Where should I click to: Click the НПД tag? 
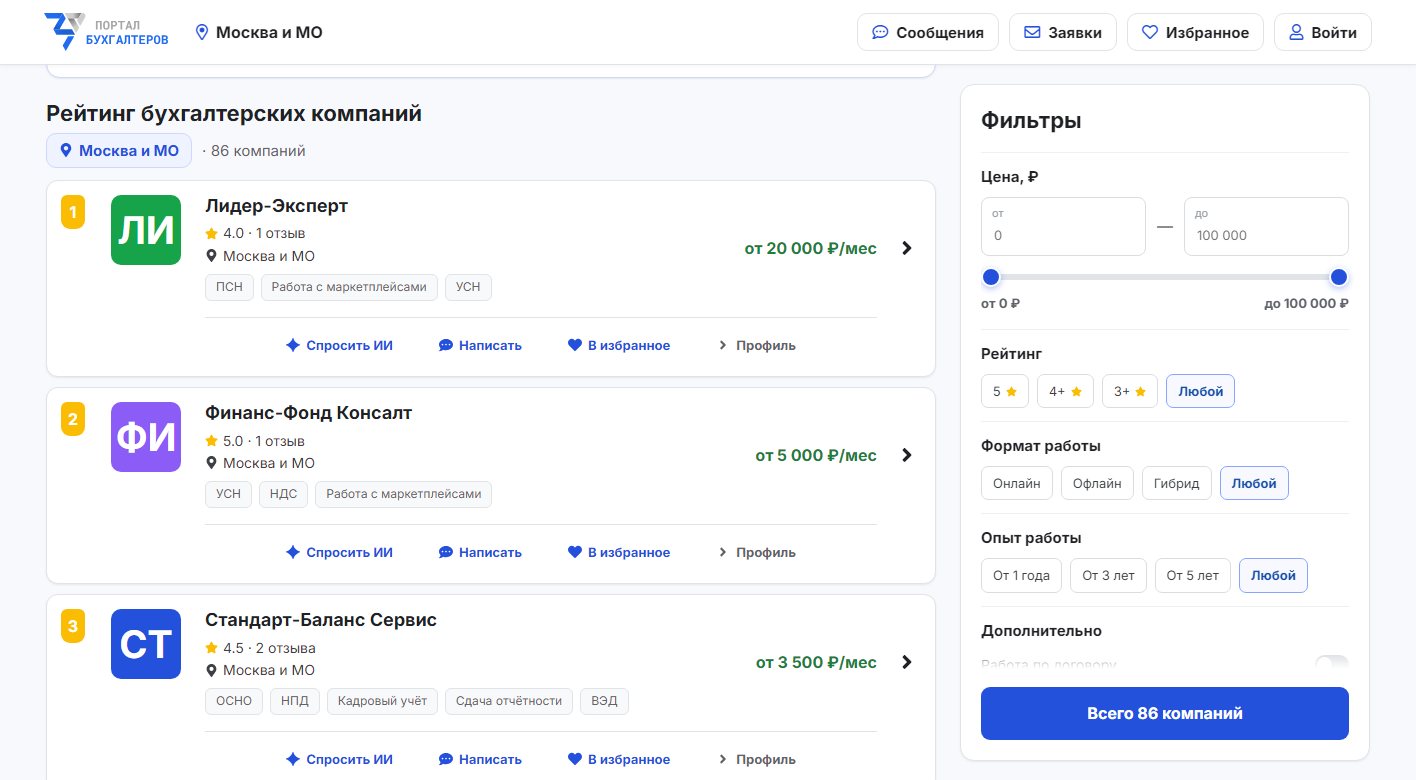[295, 701]
